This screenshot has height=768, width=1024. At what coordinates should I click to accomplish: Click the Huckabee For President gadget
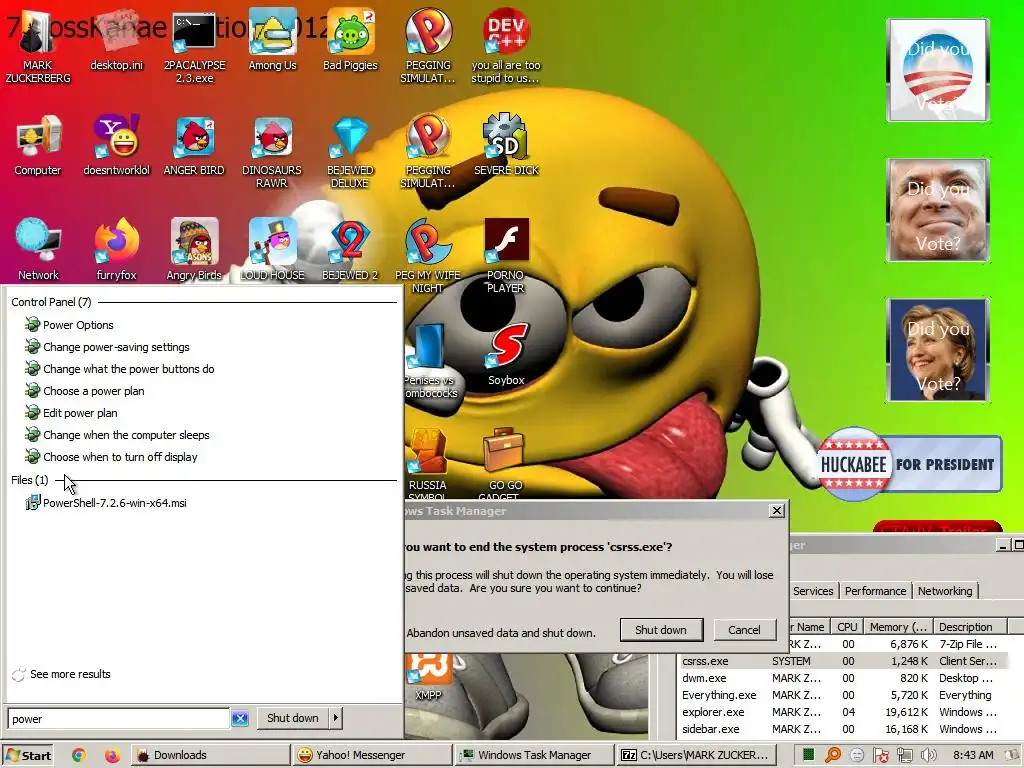click(x=910, y=464)
